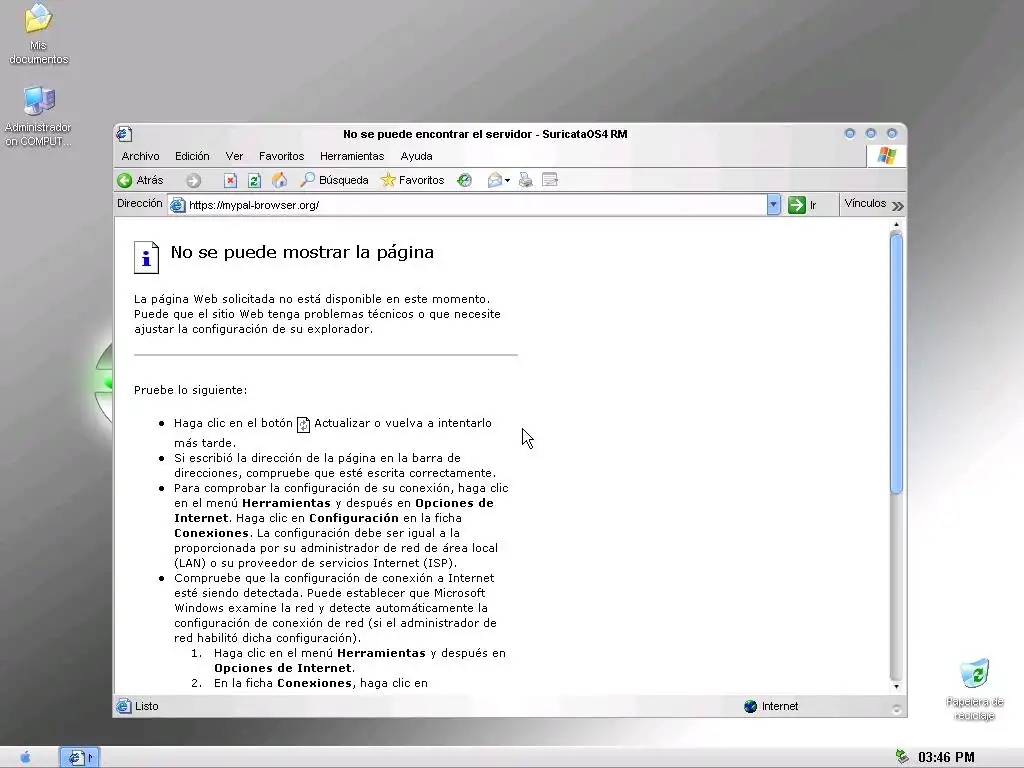Viewport: 1024px width, 768px height.
Task: Select the Papelera de reciclaje icon
Action: coord(974,690)
